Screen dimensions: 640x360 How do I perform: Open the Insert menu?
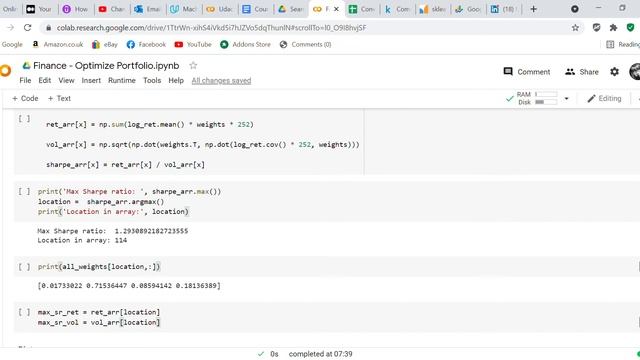click(91, 80)
